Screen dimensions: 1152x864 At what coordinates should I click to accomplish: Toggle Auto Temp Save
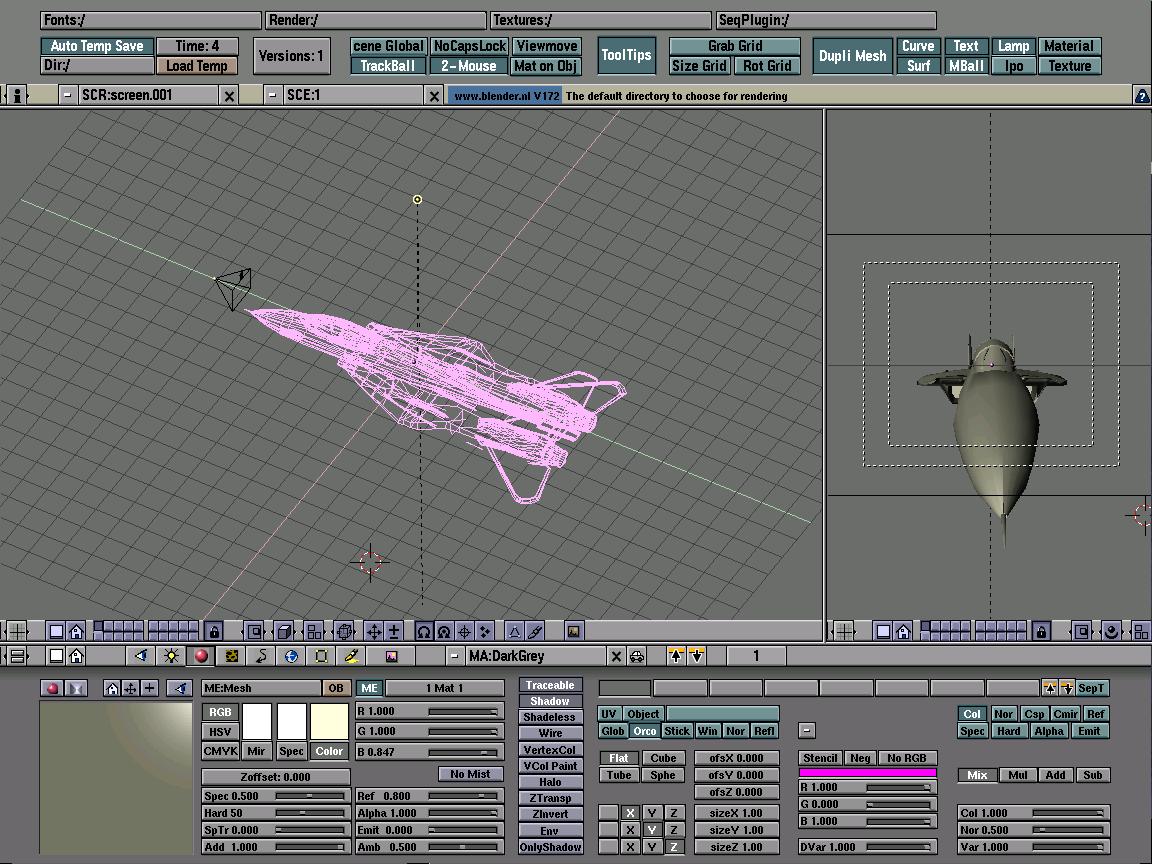[97, 46]
